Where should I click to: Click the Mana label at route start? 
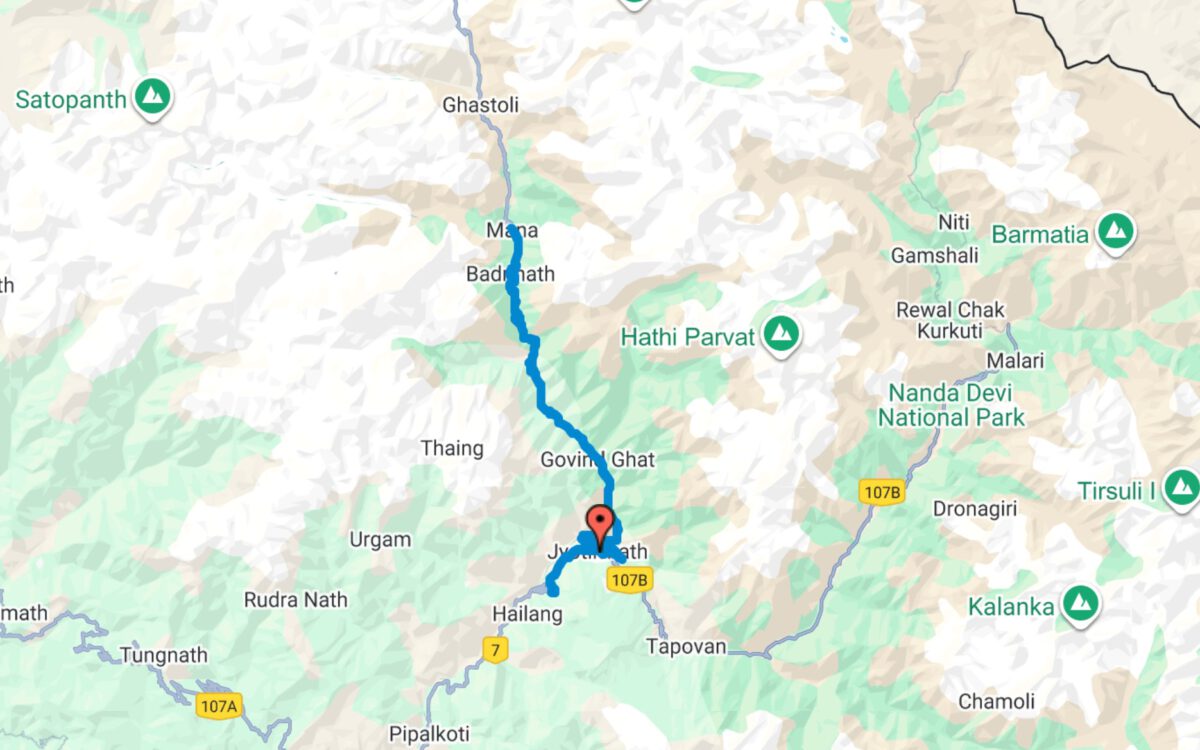pos(512,230)
